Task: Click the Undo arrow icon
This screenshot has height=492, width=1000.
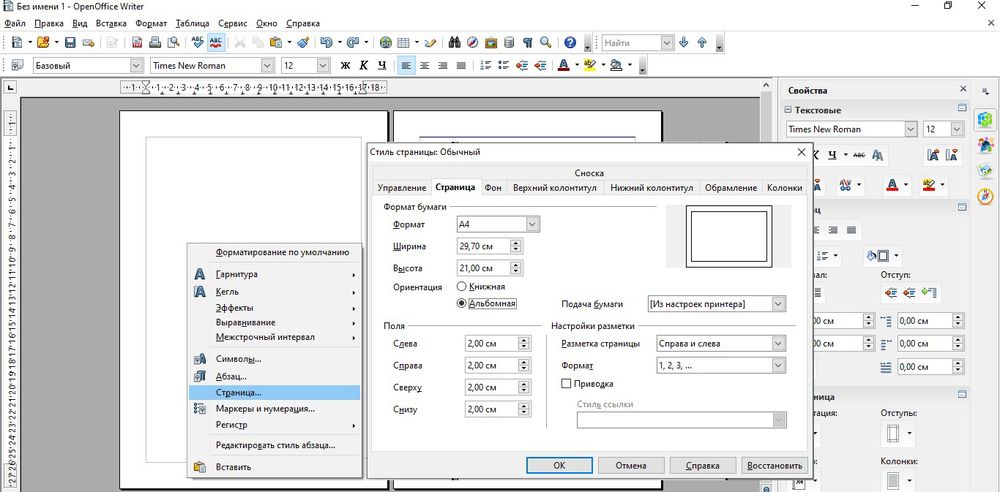Action: pos(328,43)
